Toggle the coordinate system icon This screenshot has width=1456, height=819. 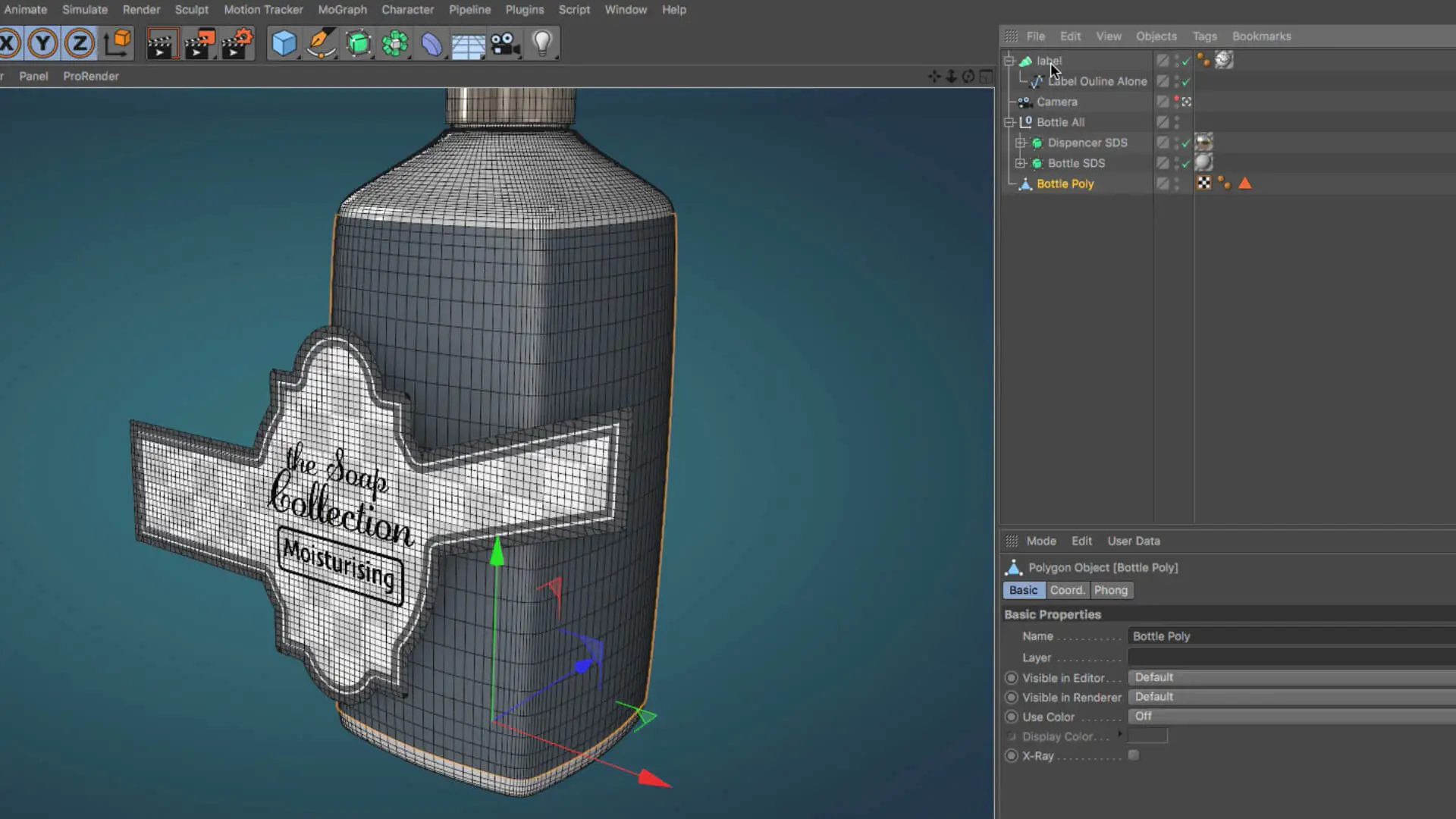pos(118,43)
